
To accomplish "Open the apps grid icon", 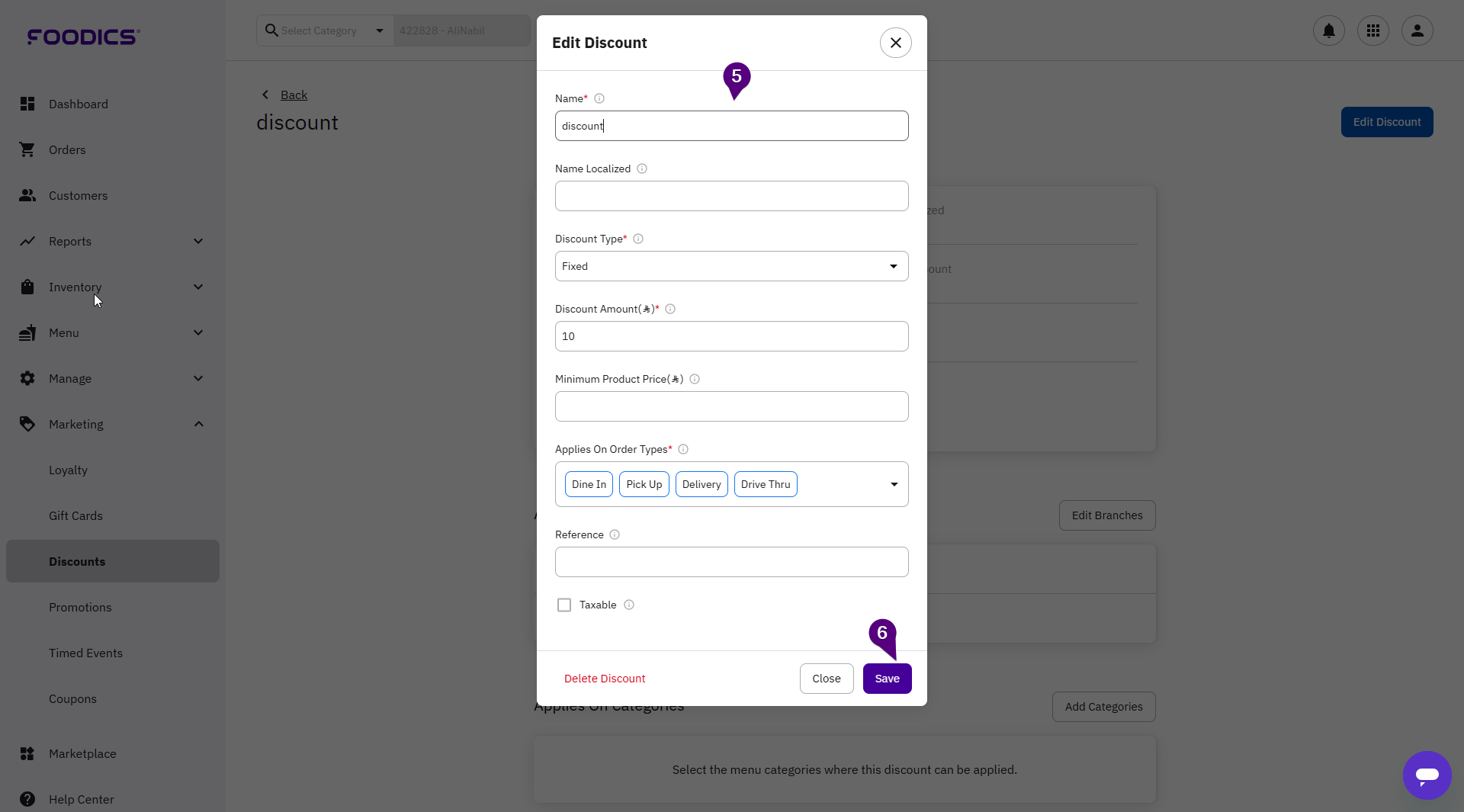I will 1372,30.
